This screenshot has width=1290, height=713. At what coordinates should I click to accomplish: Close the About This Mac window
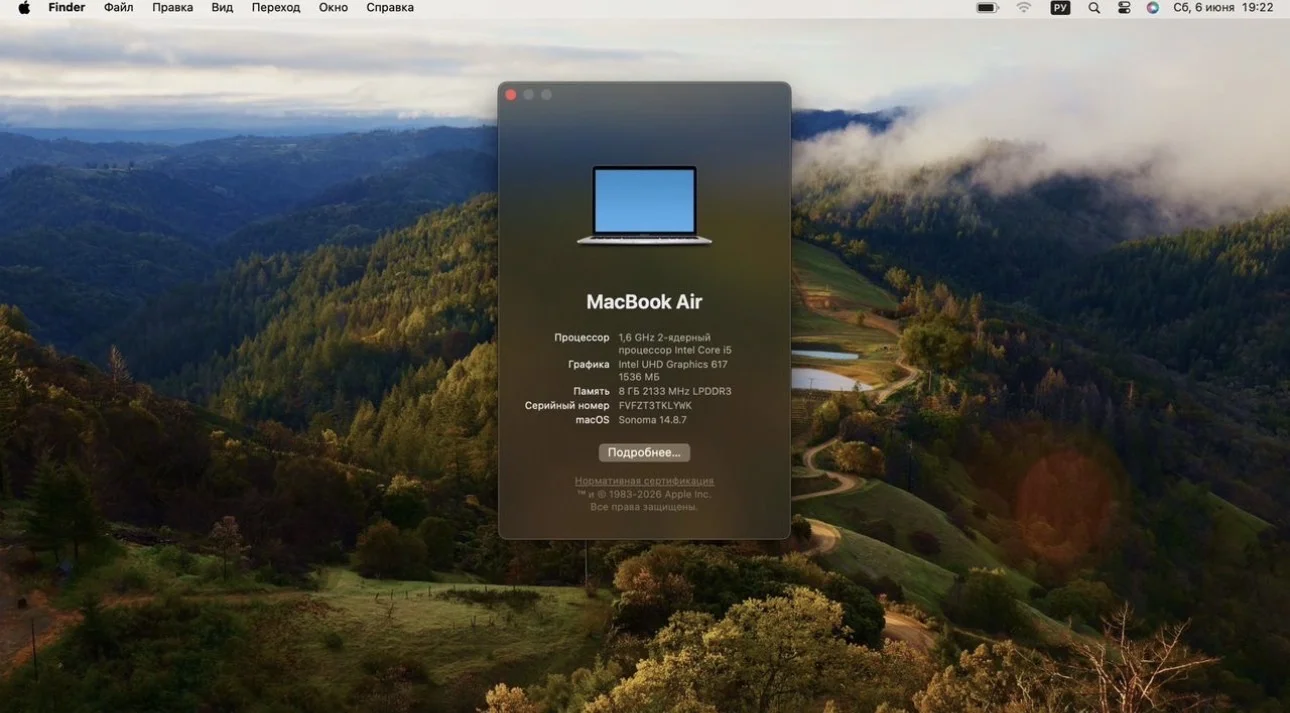(511, 95)
